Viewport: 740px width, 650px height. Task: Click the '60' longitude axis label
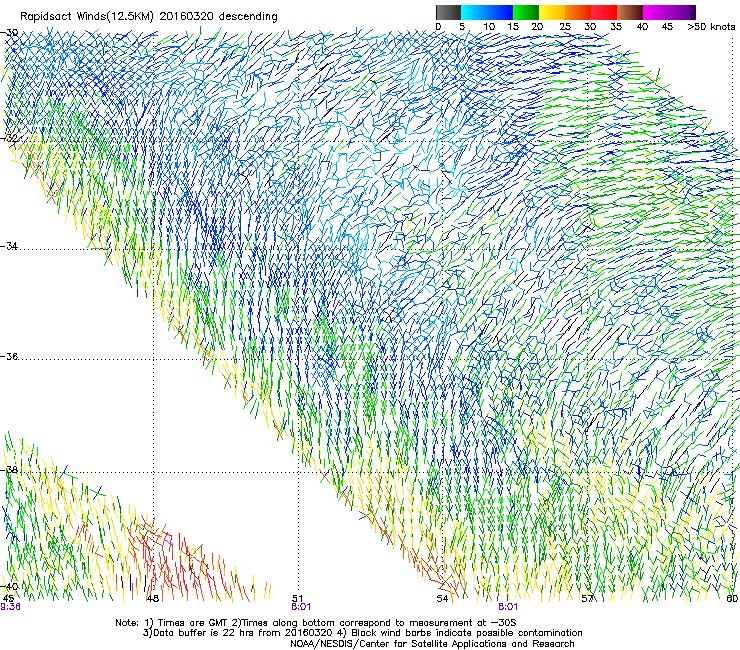pos(732,599)
